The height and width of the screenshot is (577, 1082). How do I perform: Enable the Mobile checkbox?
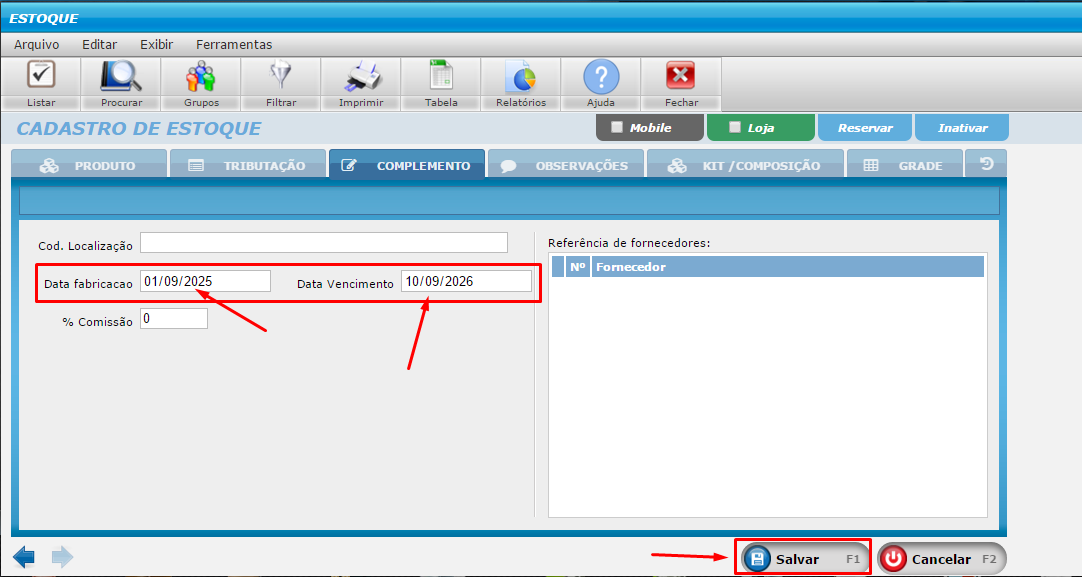[x=617, y=128]
